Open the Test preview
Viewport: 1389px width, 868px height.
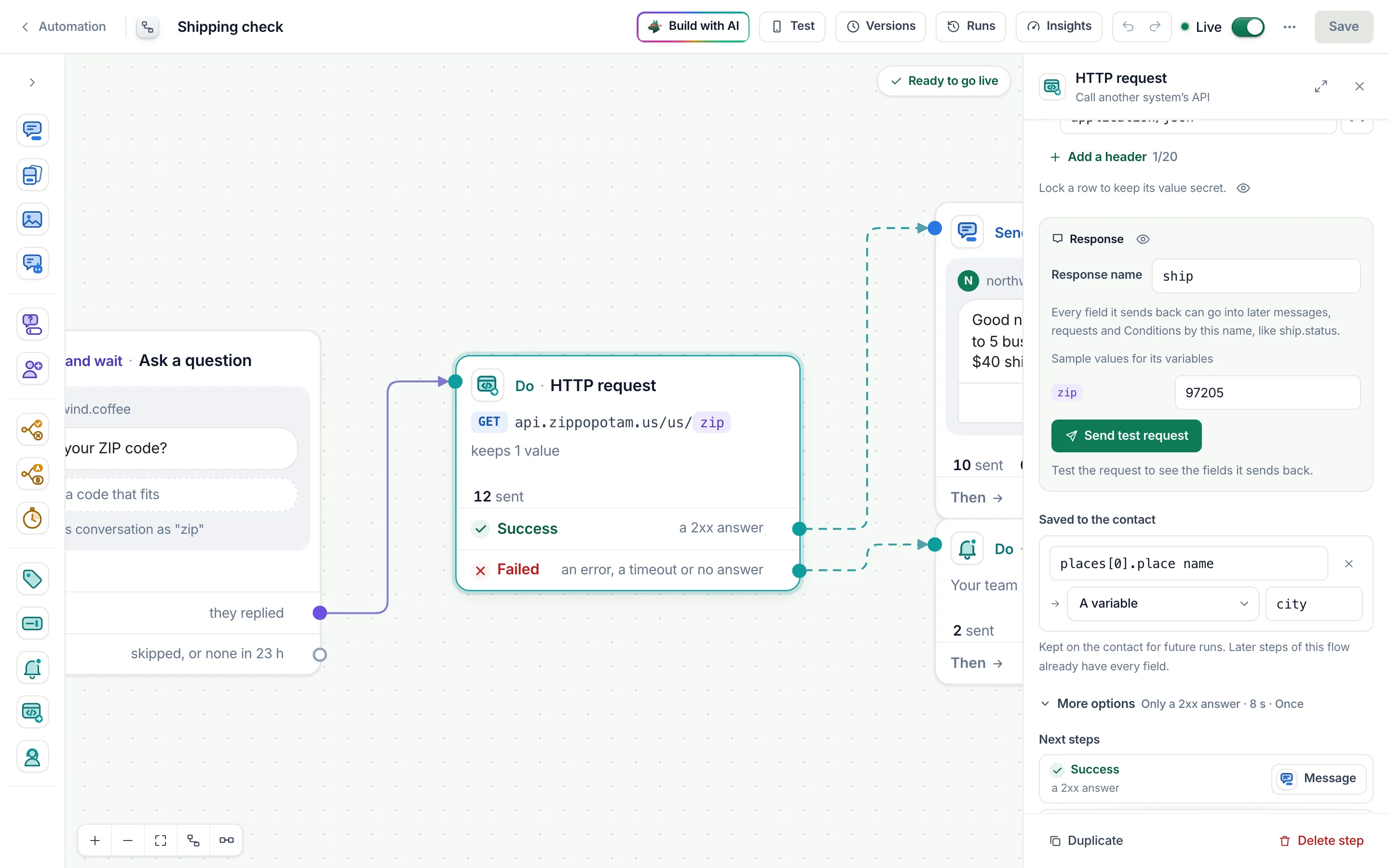[x=792, y=27]
